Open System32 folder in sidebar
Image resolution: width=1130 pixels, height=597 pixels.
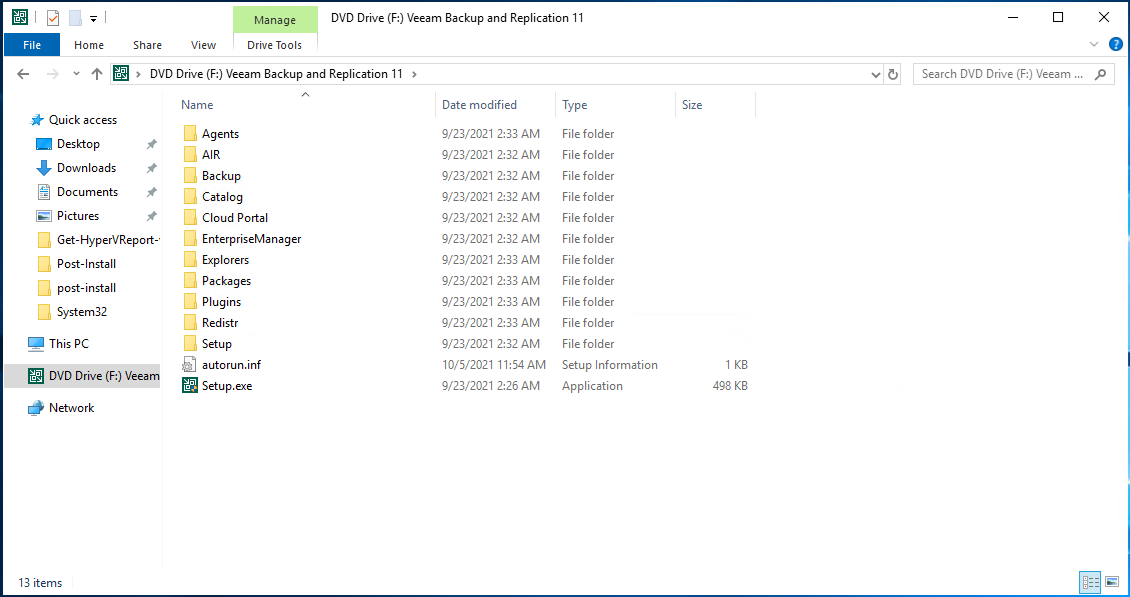click(81, 311)
